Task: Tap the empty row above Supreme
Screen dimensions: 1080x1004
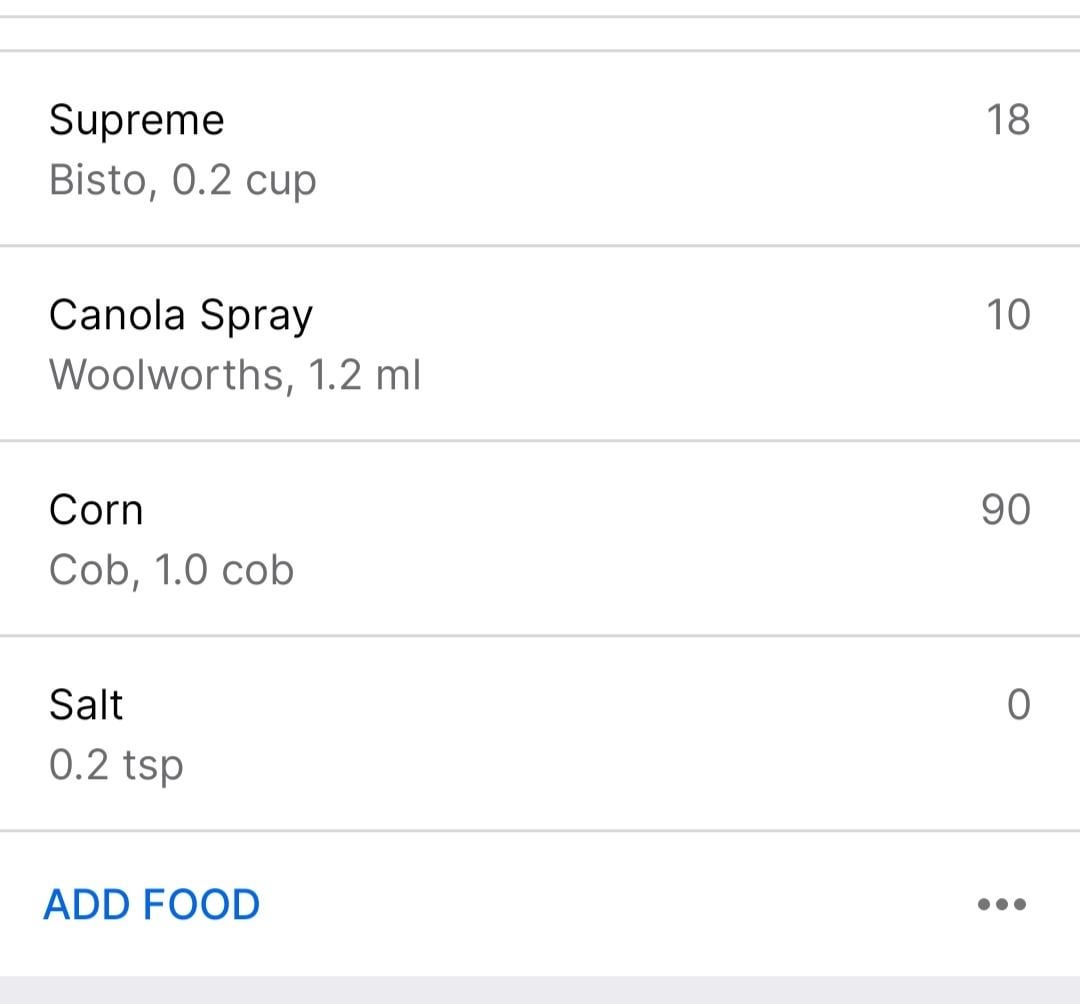Action: click(x=540, y=34)
